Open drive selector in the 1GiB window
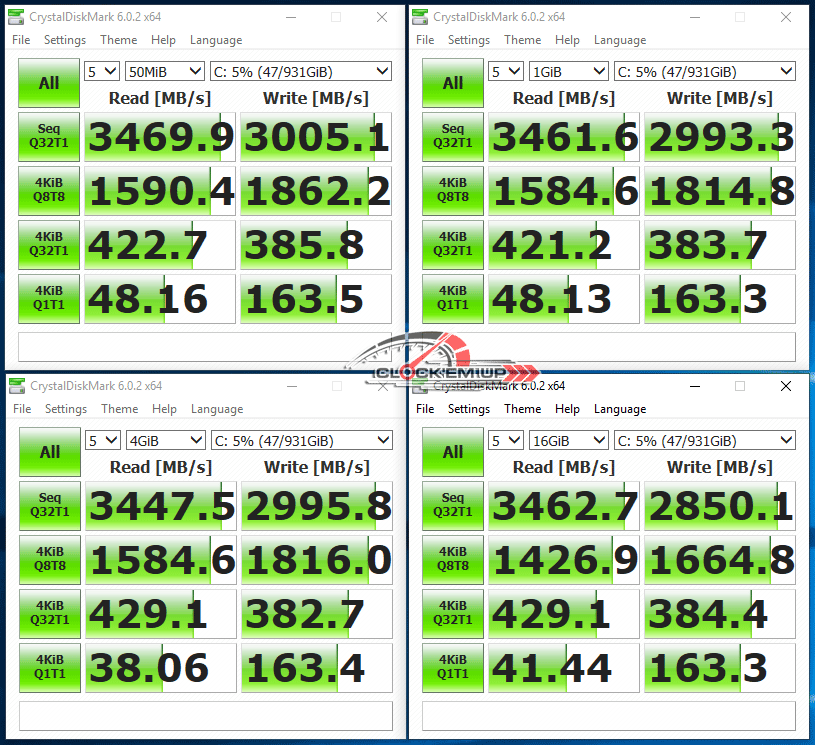Image resolution: width=815 pixels, height=745 pixels. pos(704,71)
